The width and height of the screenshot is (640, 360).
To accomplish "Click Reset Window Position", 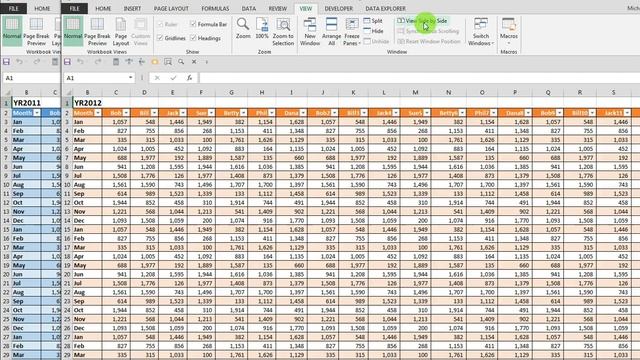I will [429, 41].
